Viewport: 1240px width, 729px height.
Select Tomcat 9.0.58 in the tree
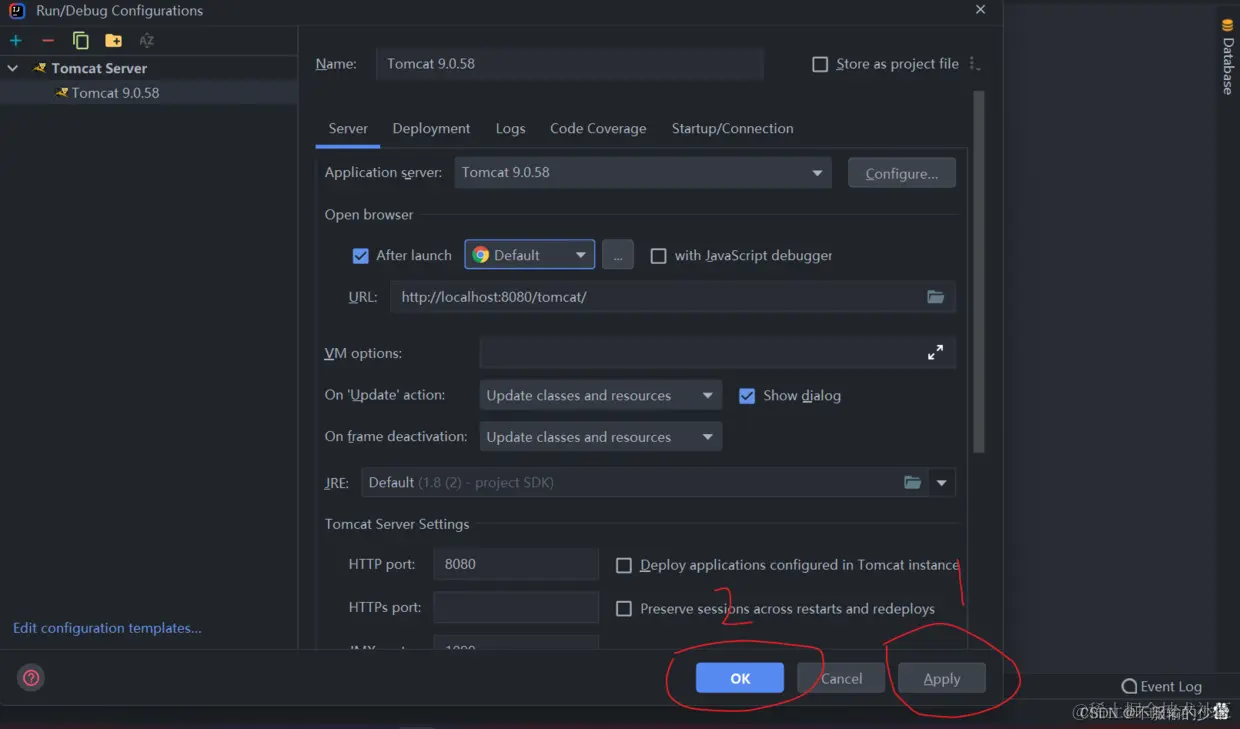point(115,92)
